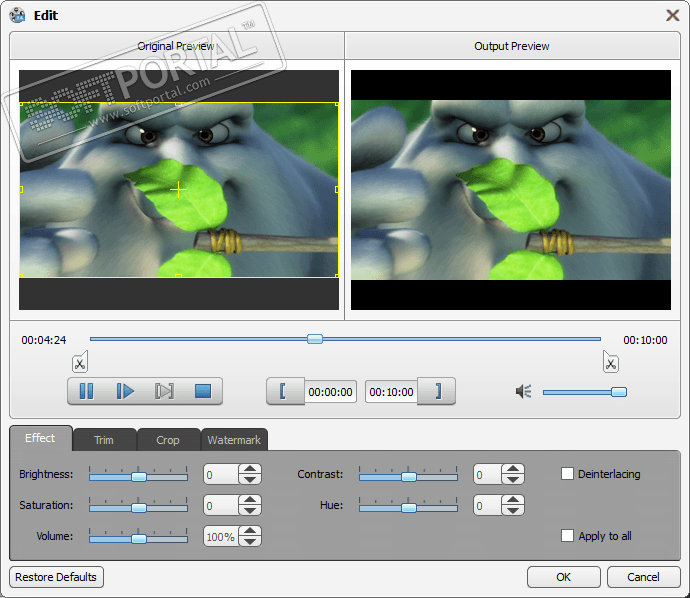Increase Brightness with the up arrow

tap(250, 469)
